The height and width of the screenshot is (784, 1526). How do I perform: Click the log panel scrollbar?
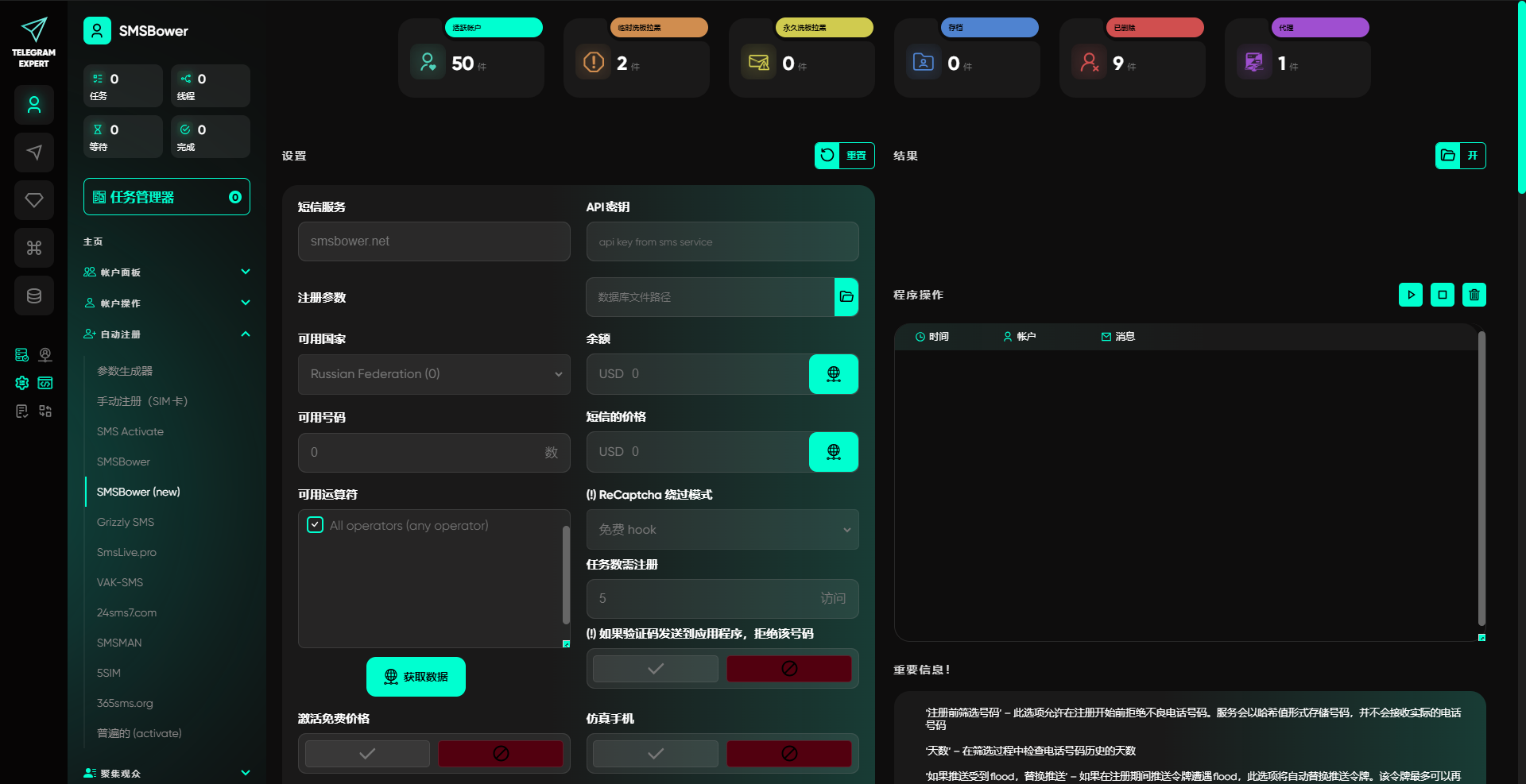coord(1481,479)
